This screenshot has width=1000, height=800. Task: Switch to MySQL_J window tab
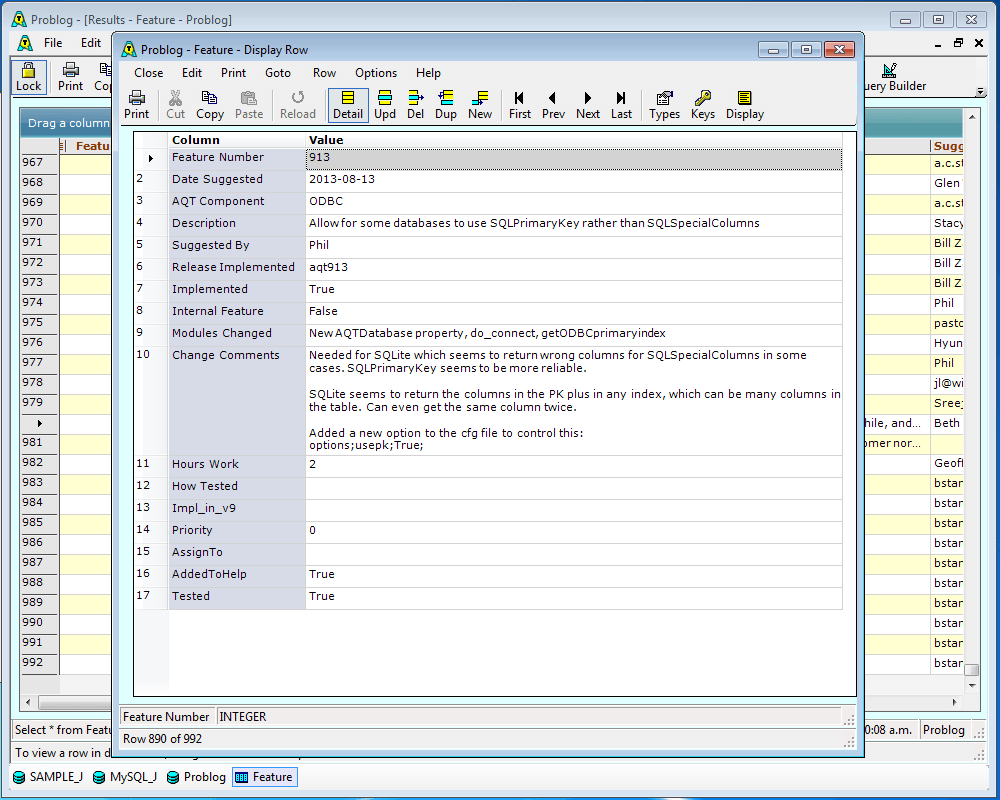126,777
